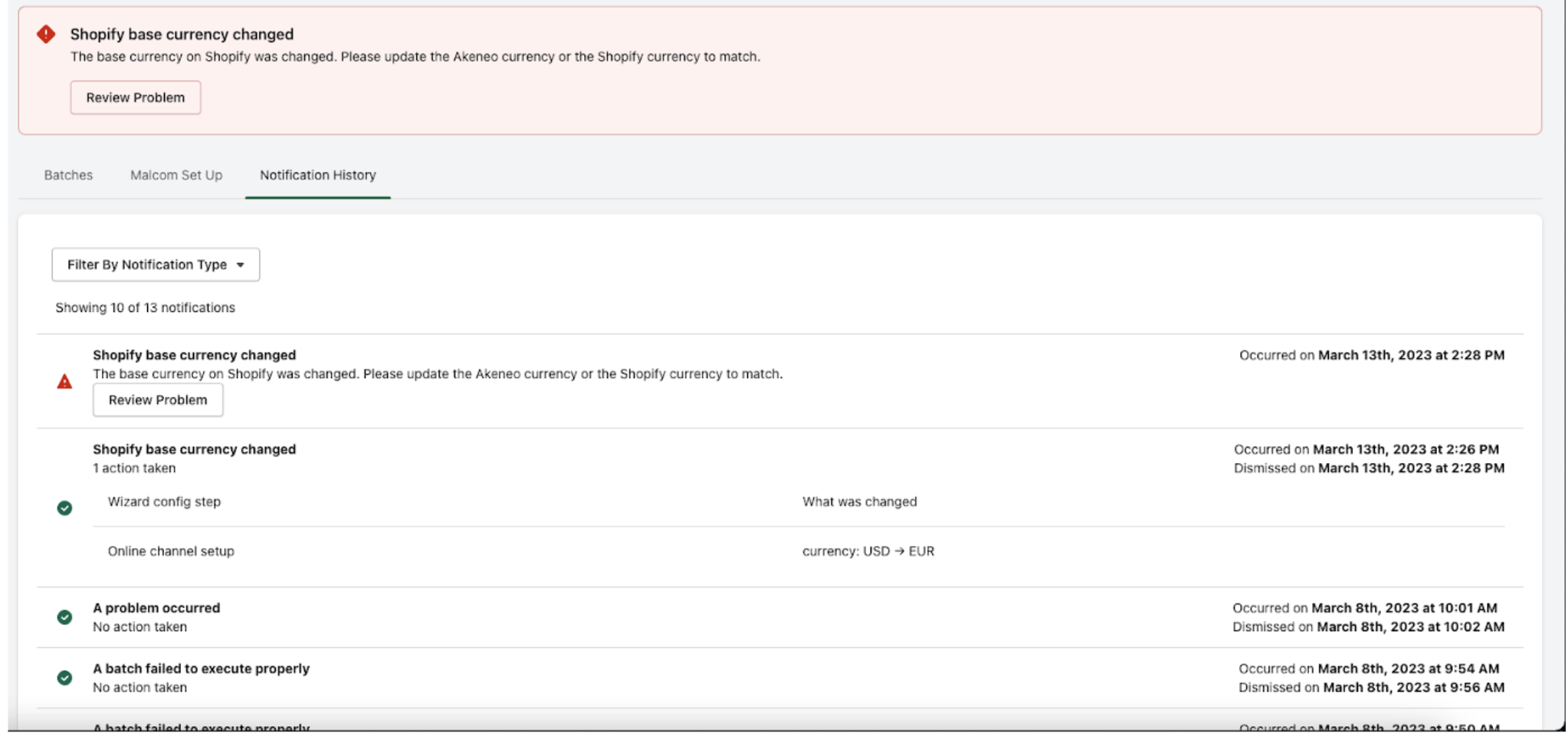Switch to the Batches tab

tap(68, 175)
